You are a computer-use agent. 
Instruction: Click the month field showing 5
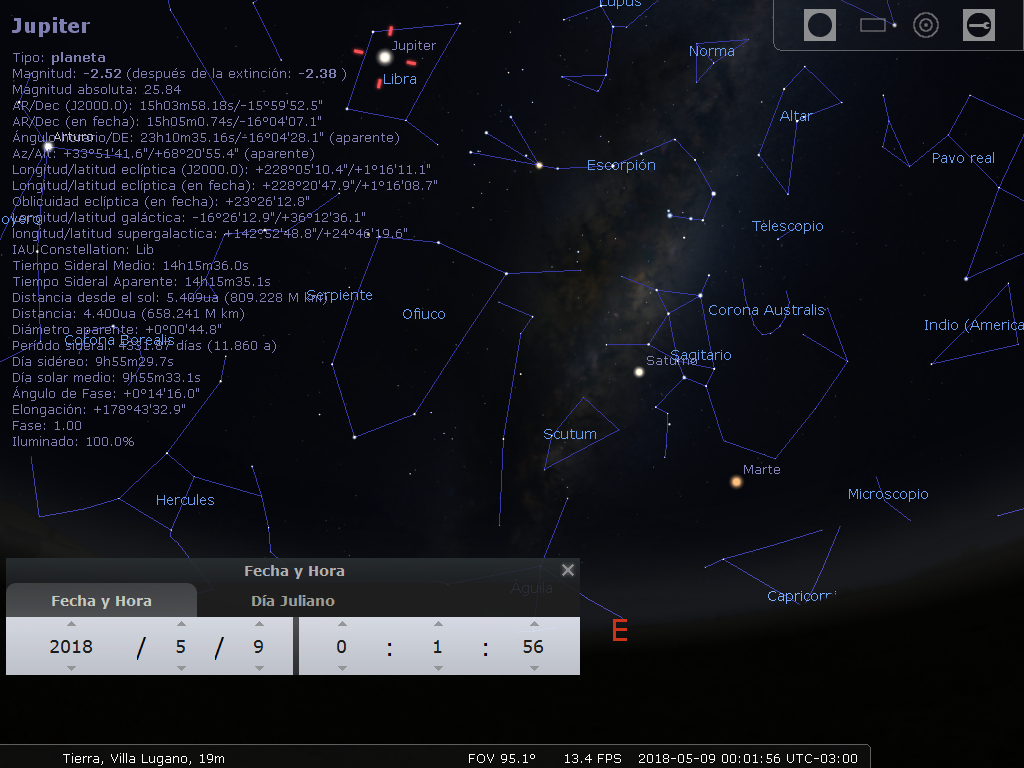[x=181, y=647]
